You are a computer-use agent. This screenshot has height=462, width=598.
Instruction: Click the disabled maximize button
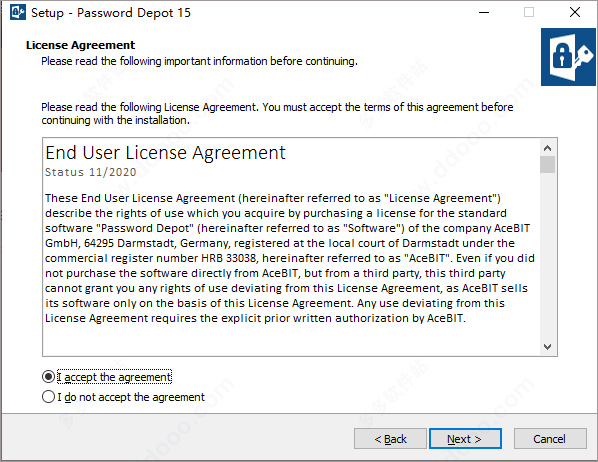529,13
